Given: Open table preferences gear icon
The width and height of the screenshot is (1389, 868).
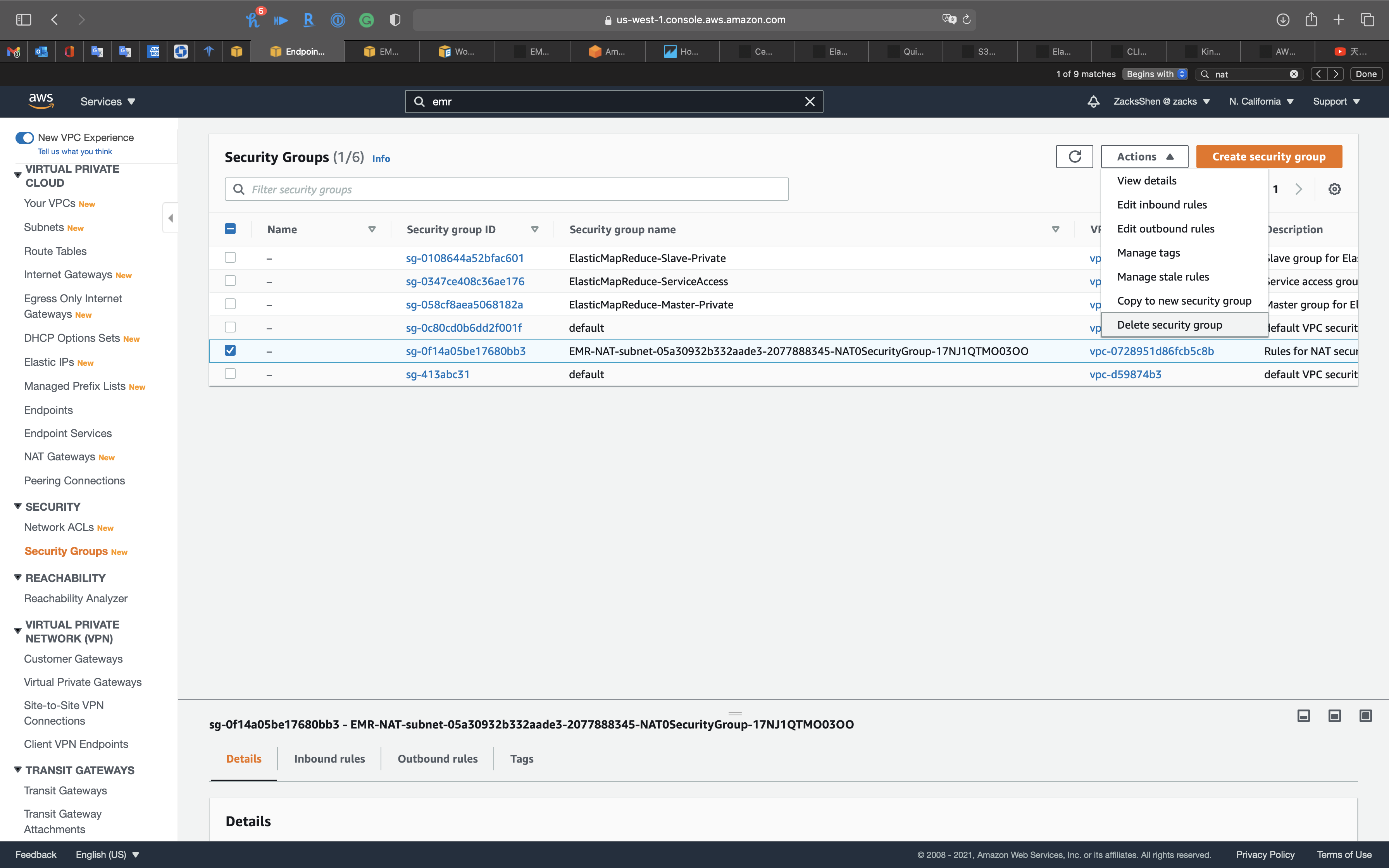Looking at the screenshot, I should pos(1334,189).
